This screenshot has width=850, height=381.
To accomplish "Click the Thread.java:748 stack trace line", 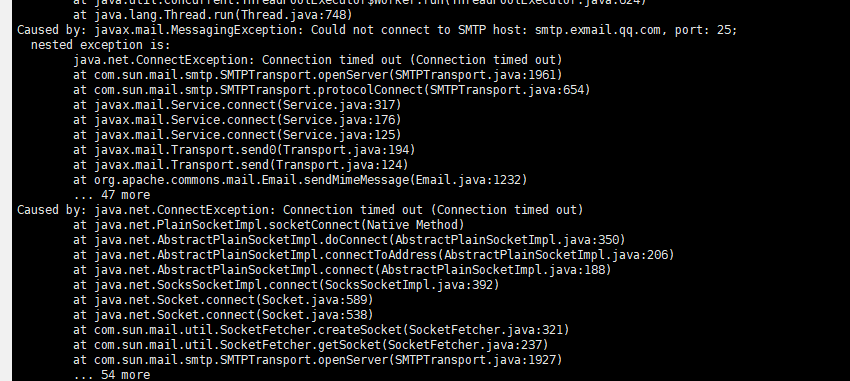I will [212, 15].
